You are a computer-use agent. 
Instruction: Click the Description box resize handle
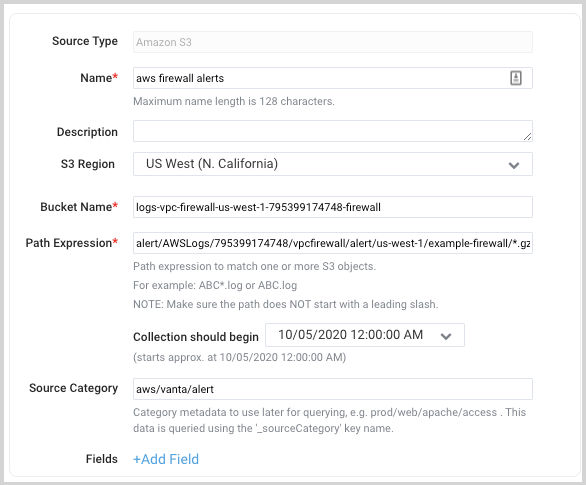click(x=527, y=137)
